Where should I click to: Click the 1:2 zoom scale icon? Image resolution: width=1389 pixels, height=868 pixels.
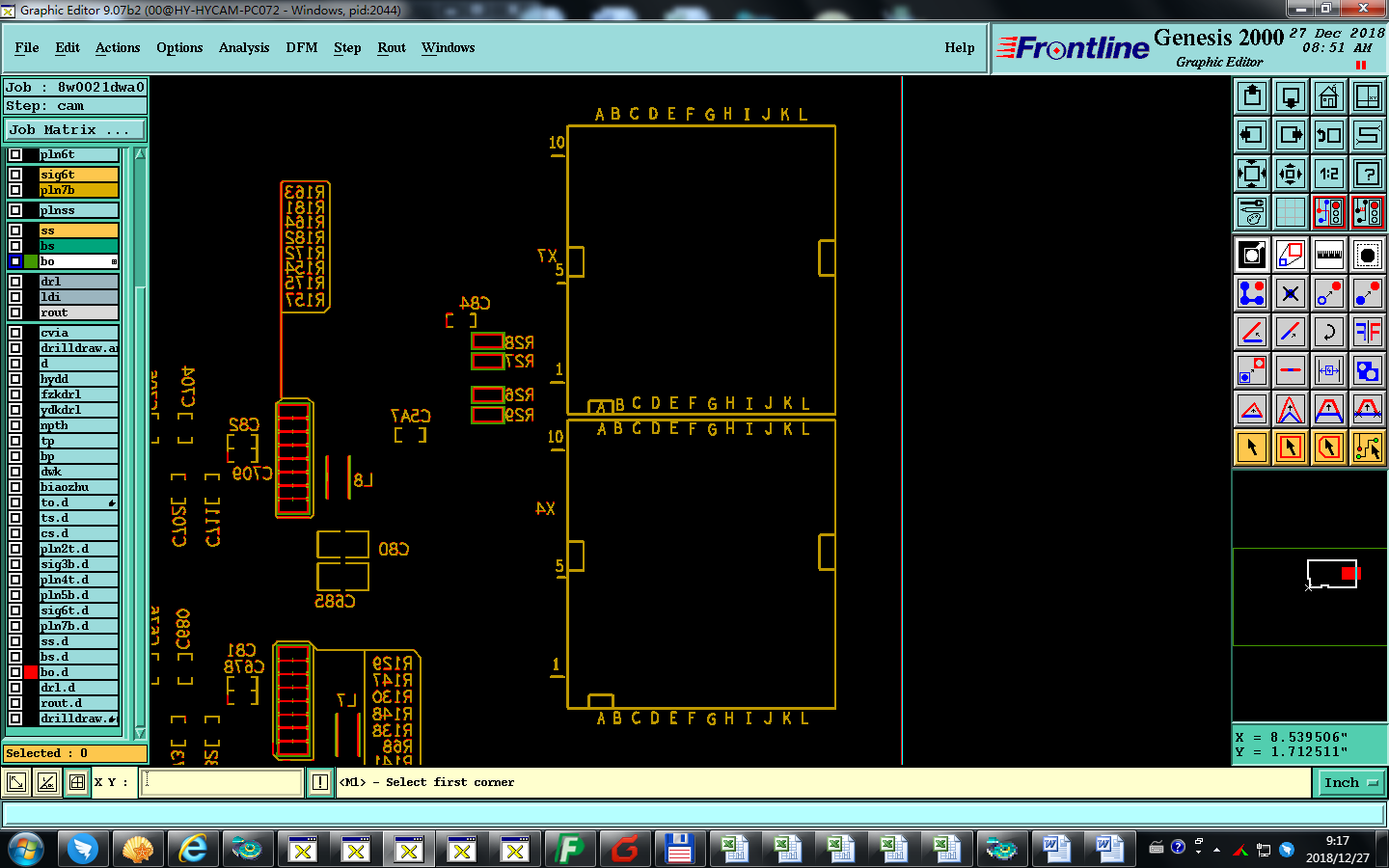point(1329,174)
